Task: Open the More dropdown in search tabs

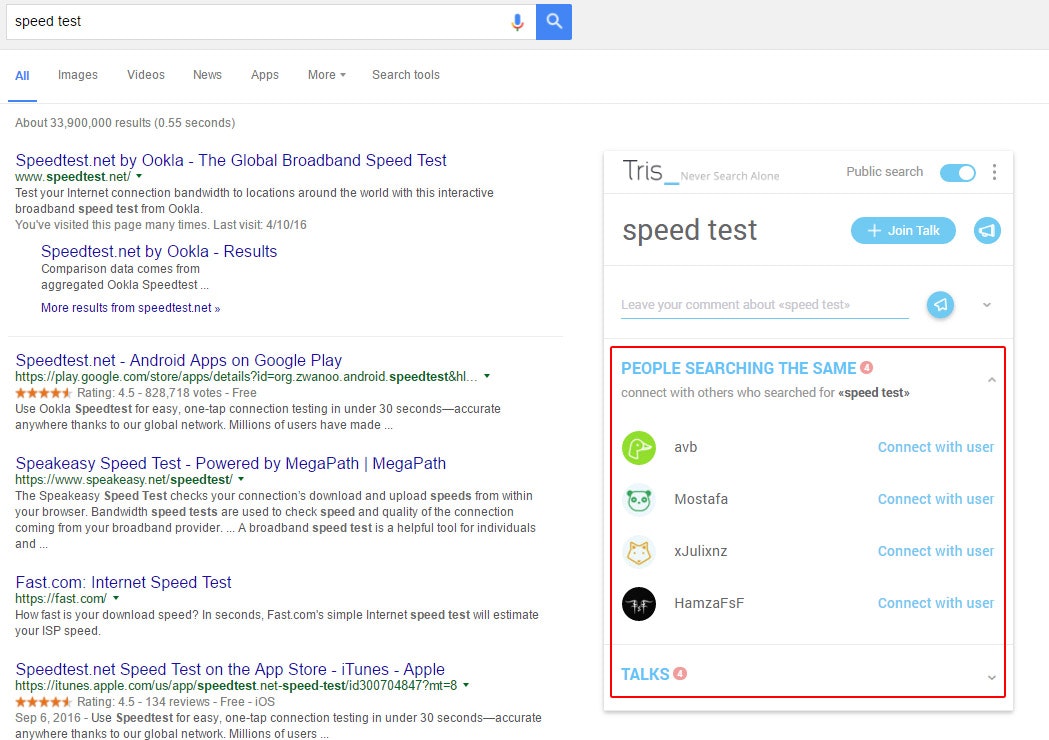Action: pyautogui.click(x=326, y=75)
